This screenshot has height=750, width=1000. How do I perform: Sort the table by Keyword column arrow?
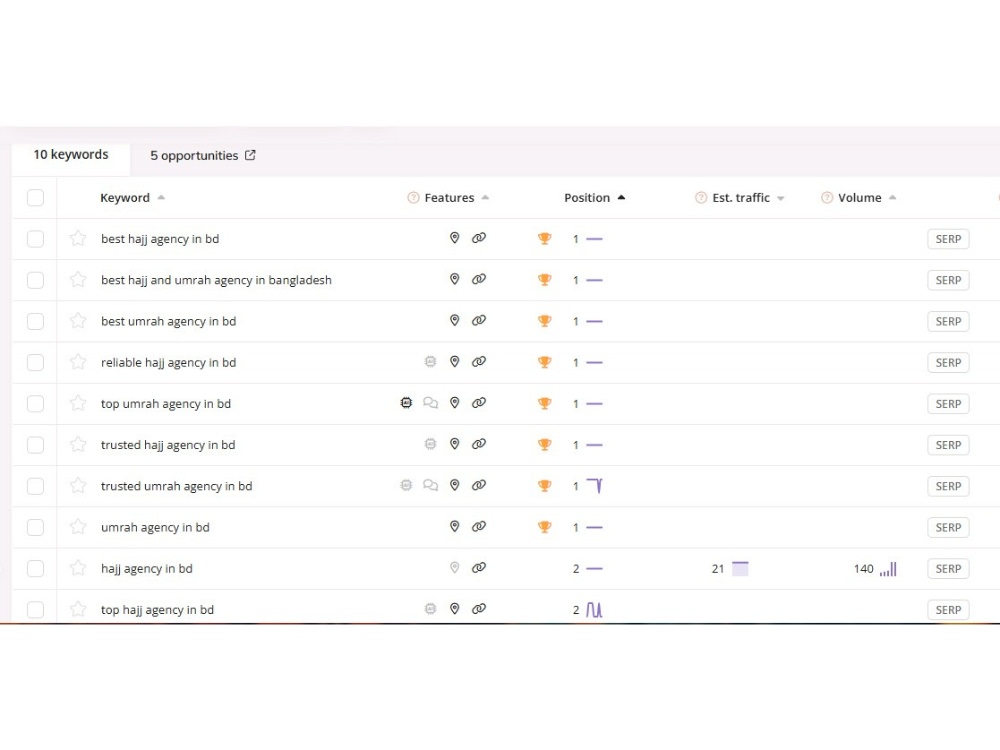161,198
